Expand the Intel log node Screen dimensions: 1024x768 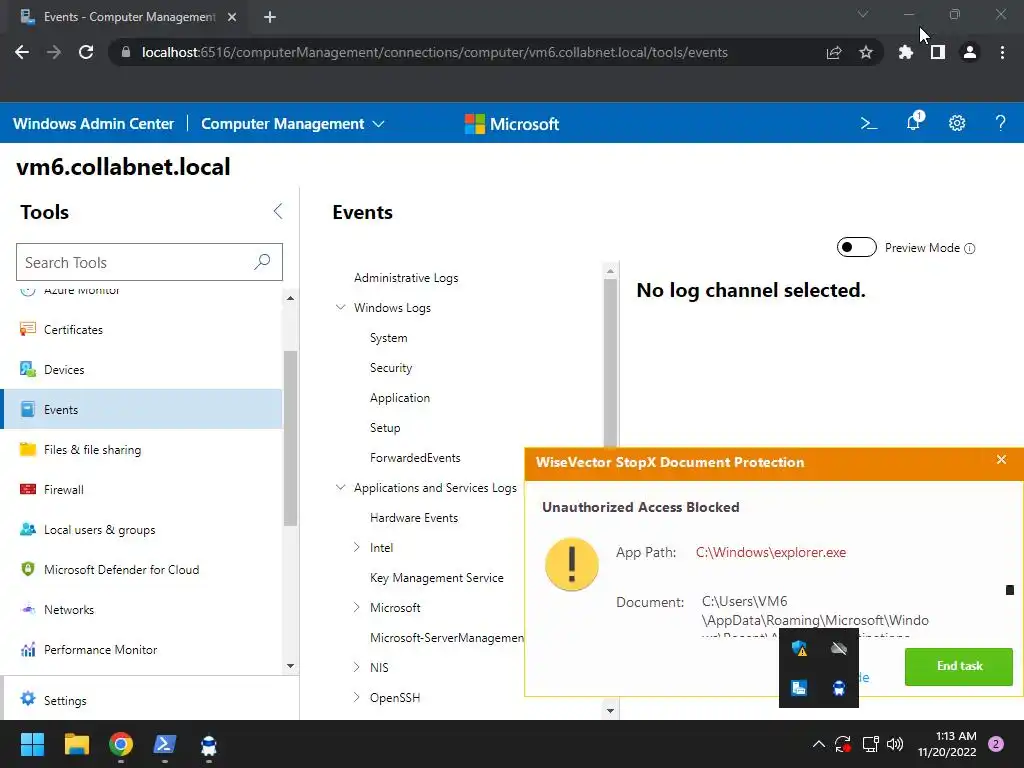[357, 547]
